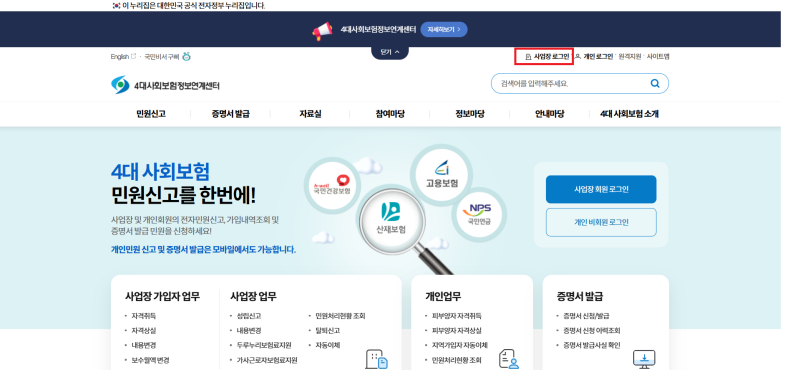This screenshot has width=800, height=370.
Task: Open 자격취득 under 사업장 가입자 업무
Action: pyautogui.click(x=143, y=316)
